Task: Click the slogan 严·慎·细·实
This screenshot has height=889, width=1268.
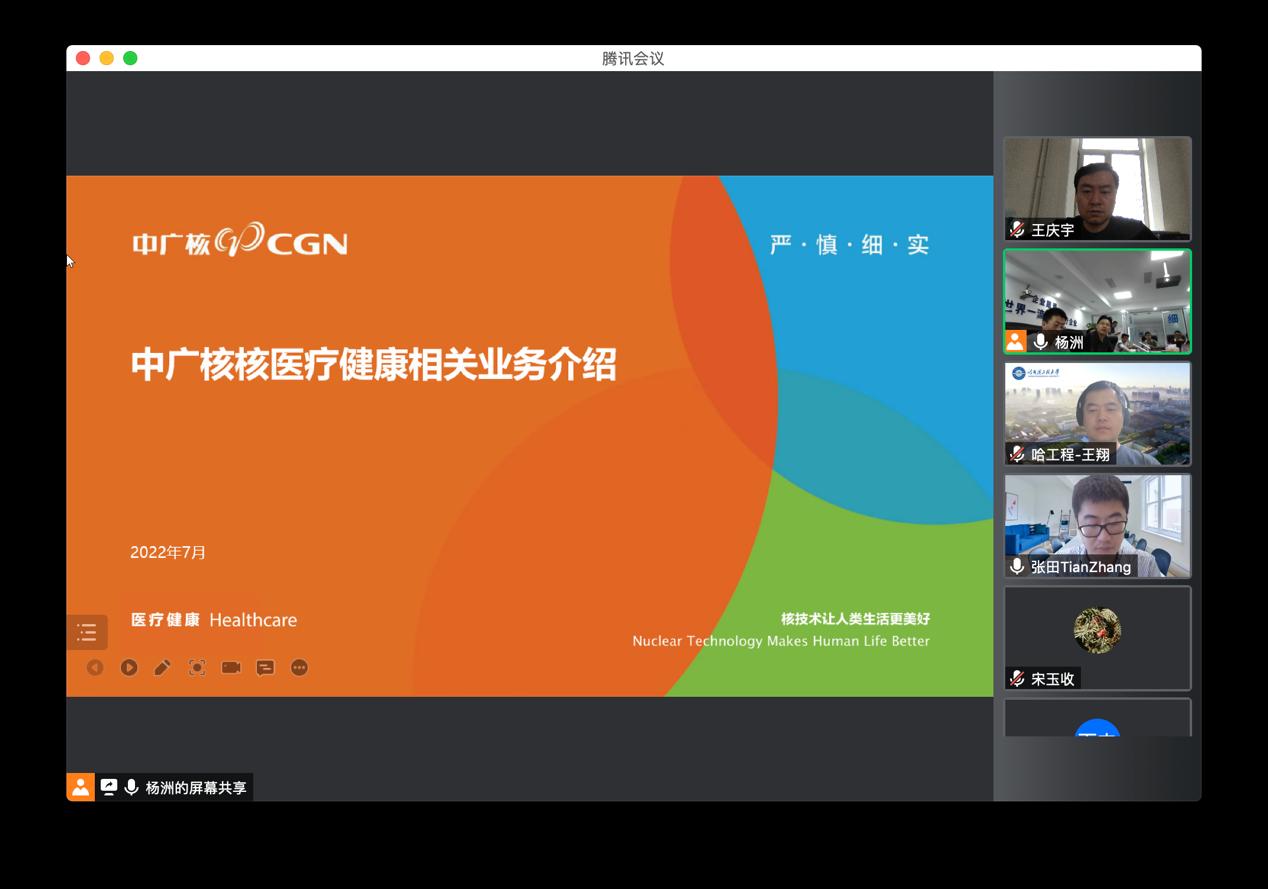Action: [x=850, y=244]
